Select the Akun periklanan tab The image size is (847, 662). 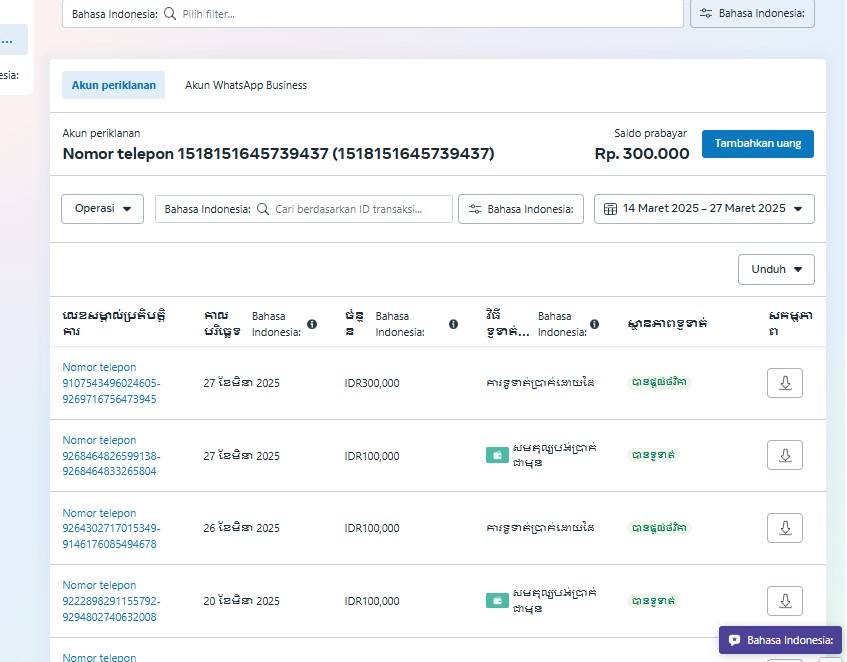[x=113, y=85]
